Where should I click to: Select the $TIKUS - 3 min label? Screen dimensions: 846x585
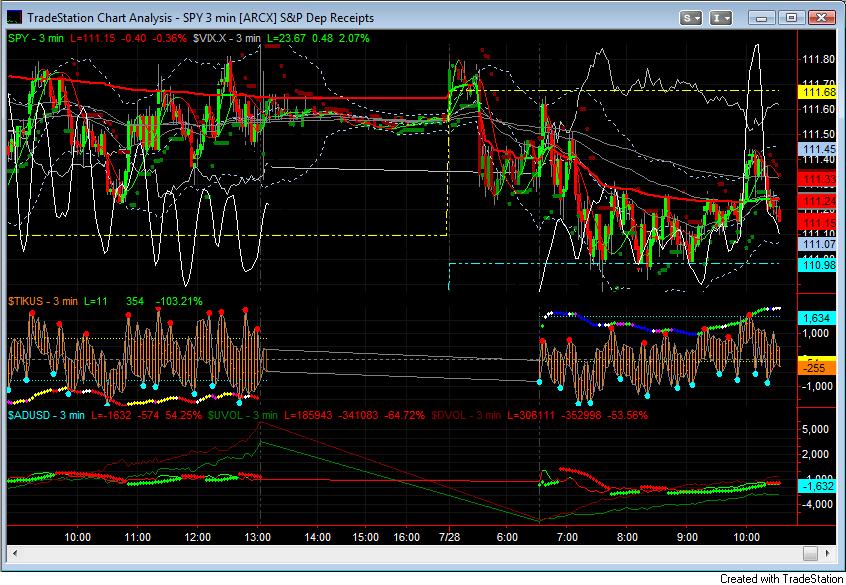click(43, 301)
